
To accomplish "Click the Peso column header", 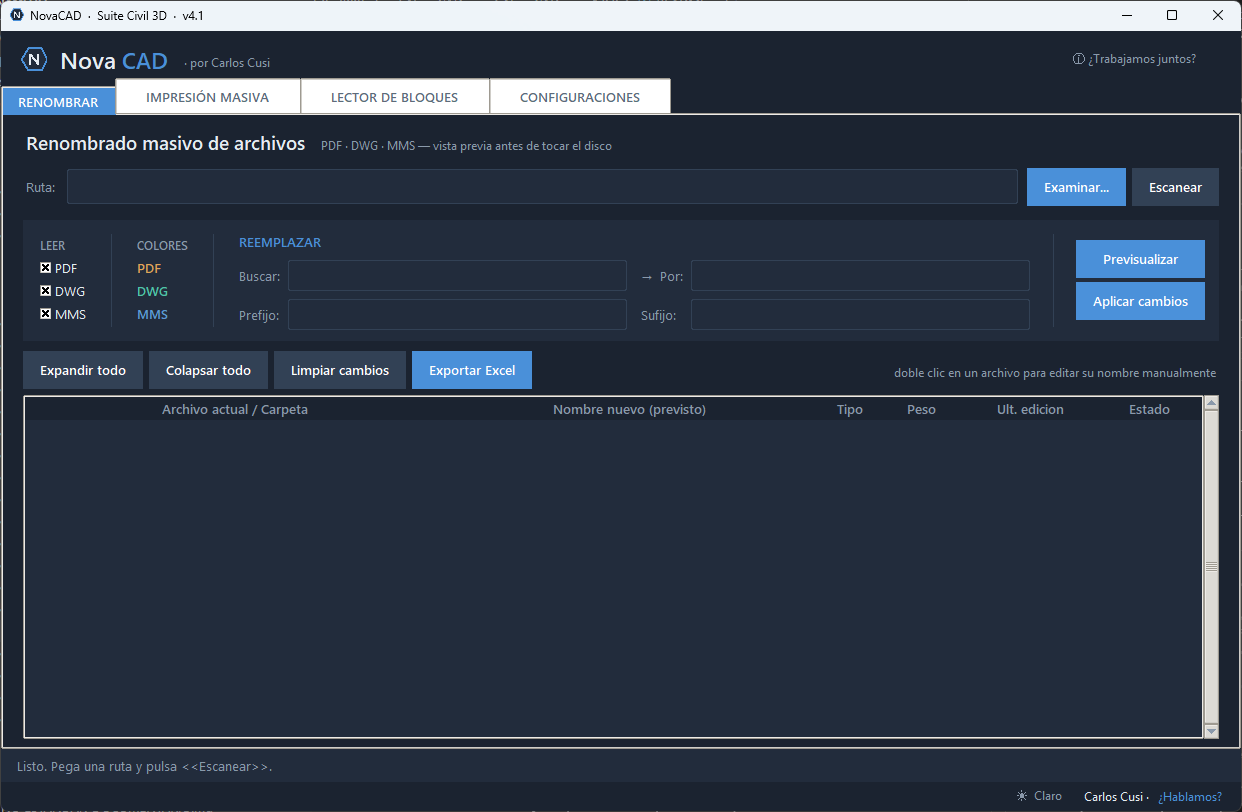I will point(921,409).
